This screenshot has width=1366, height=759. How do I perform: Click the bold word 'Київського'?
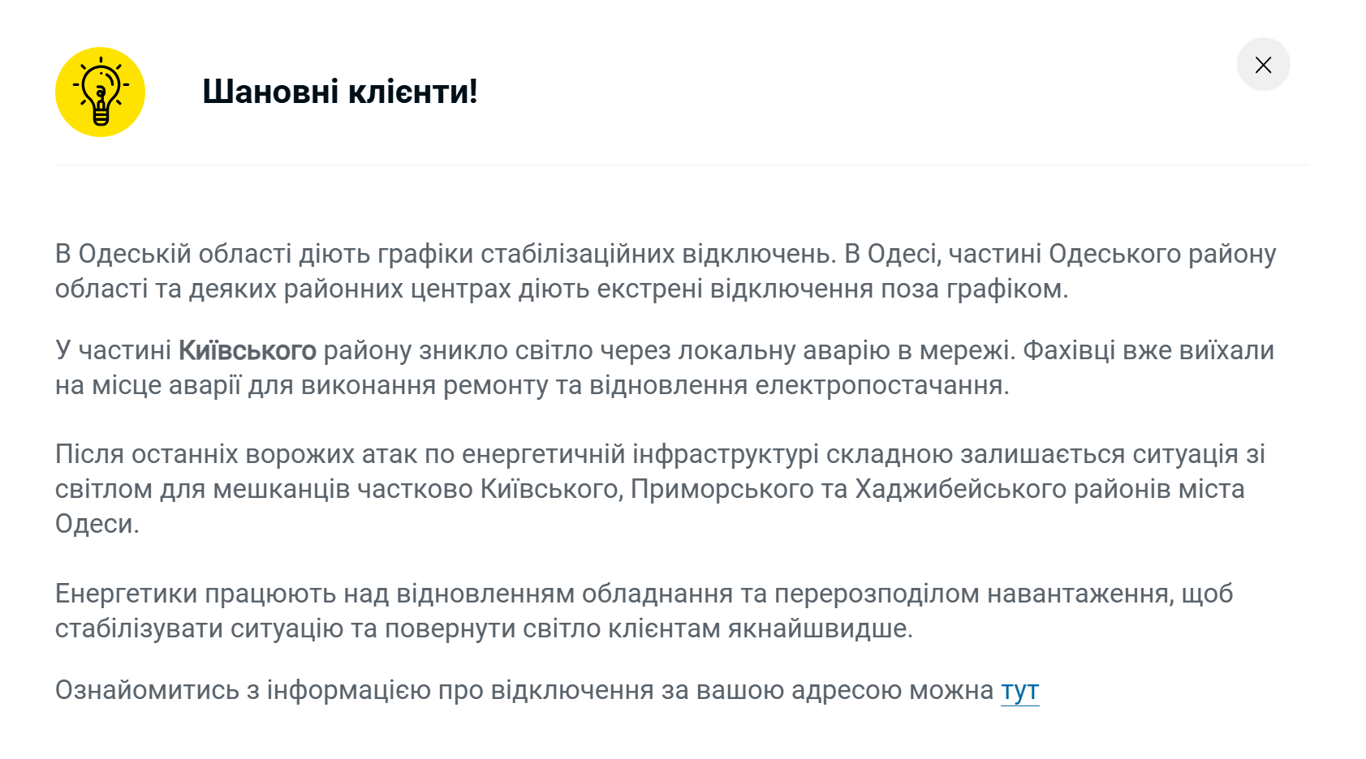[247, 350]
